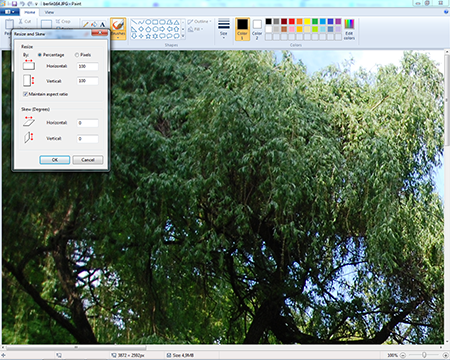Choose the Curve shape

click(141, 22)
